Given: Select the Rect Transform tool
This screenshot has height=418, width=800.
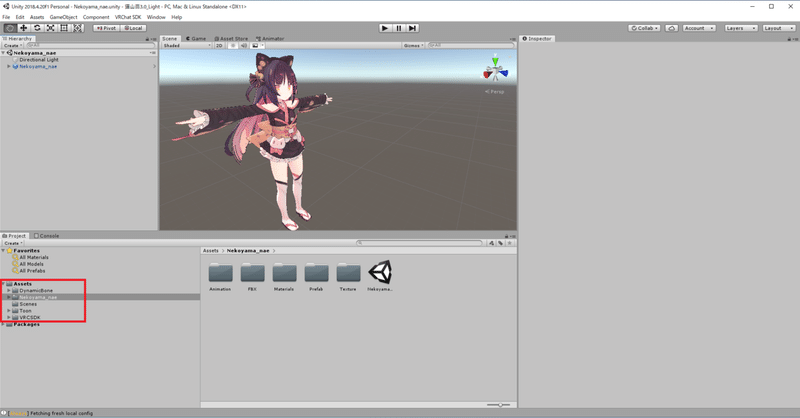Looking at the screenshot, I should pyautogui.click(x=64, y=28).
